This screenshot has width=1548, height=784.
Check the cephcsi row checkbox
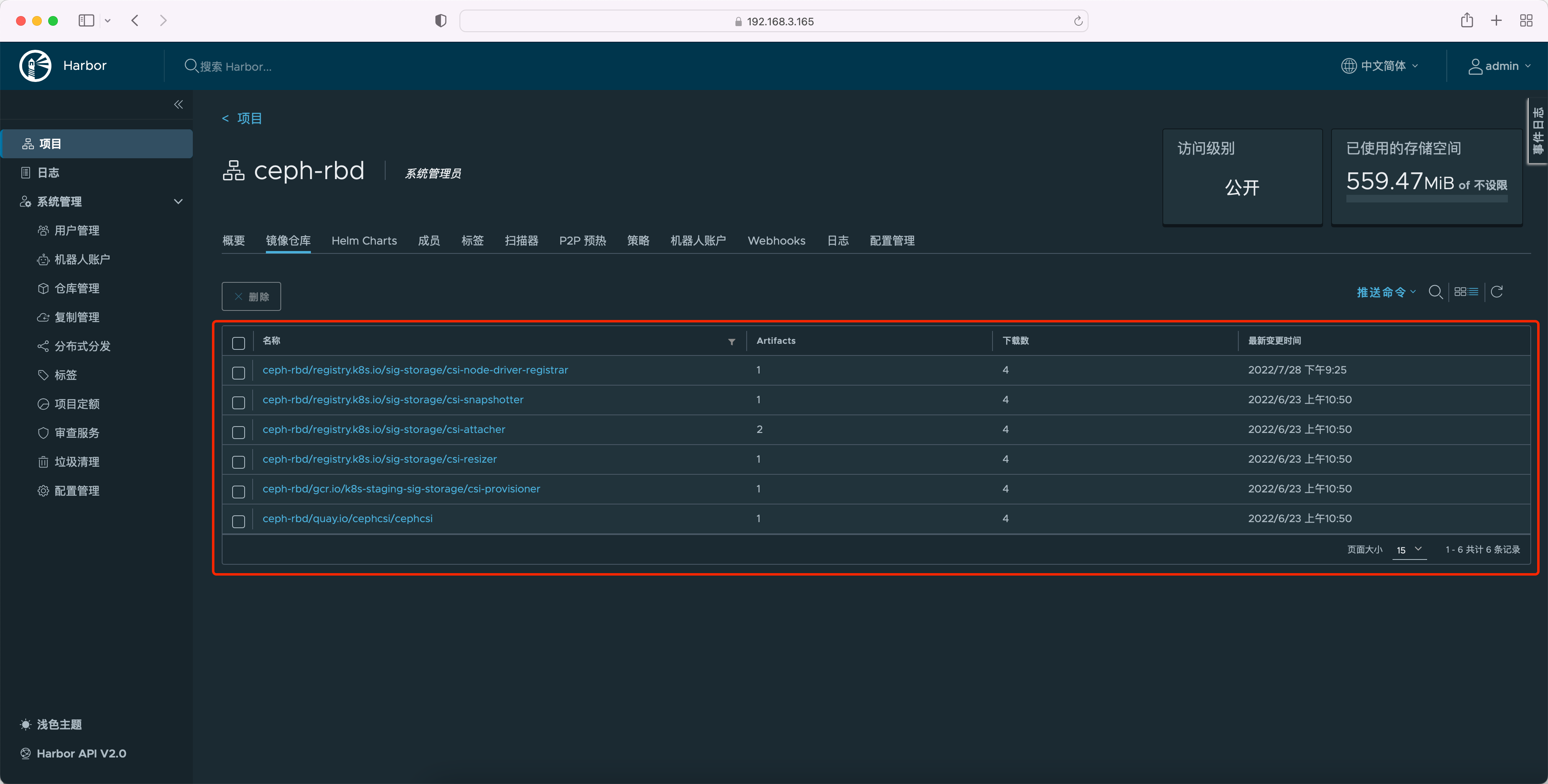point(239,521)
